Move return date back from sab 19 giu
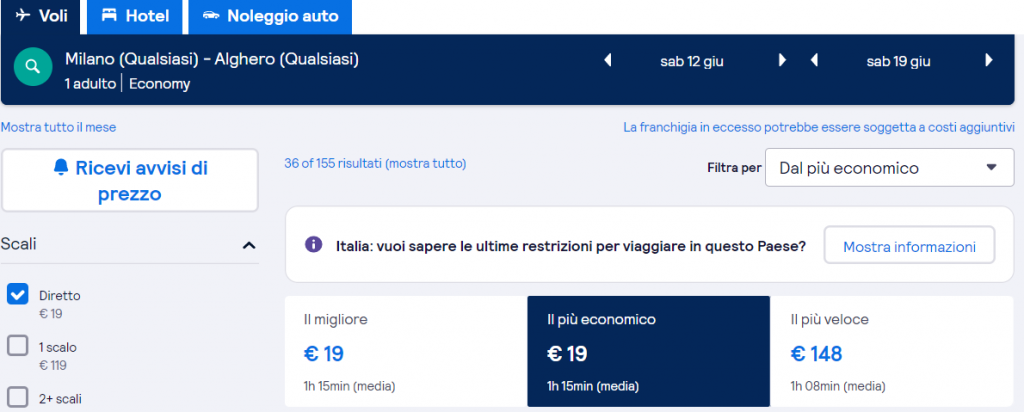 [x=814, y=61]
